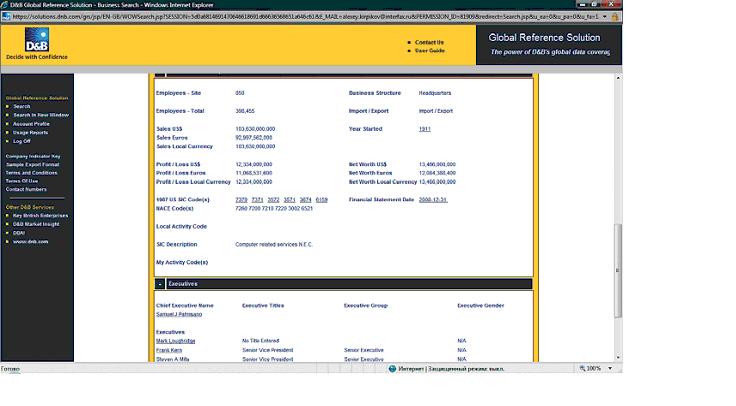Open D&B Market Insight link
736x406 pixels.
tap(36, 224)
